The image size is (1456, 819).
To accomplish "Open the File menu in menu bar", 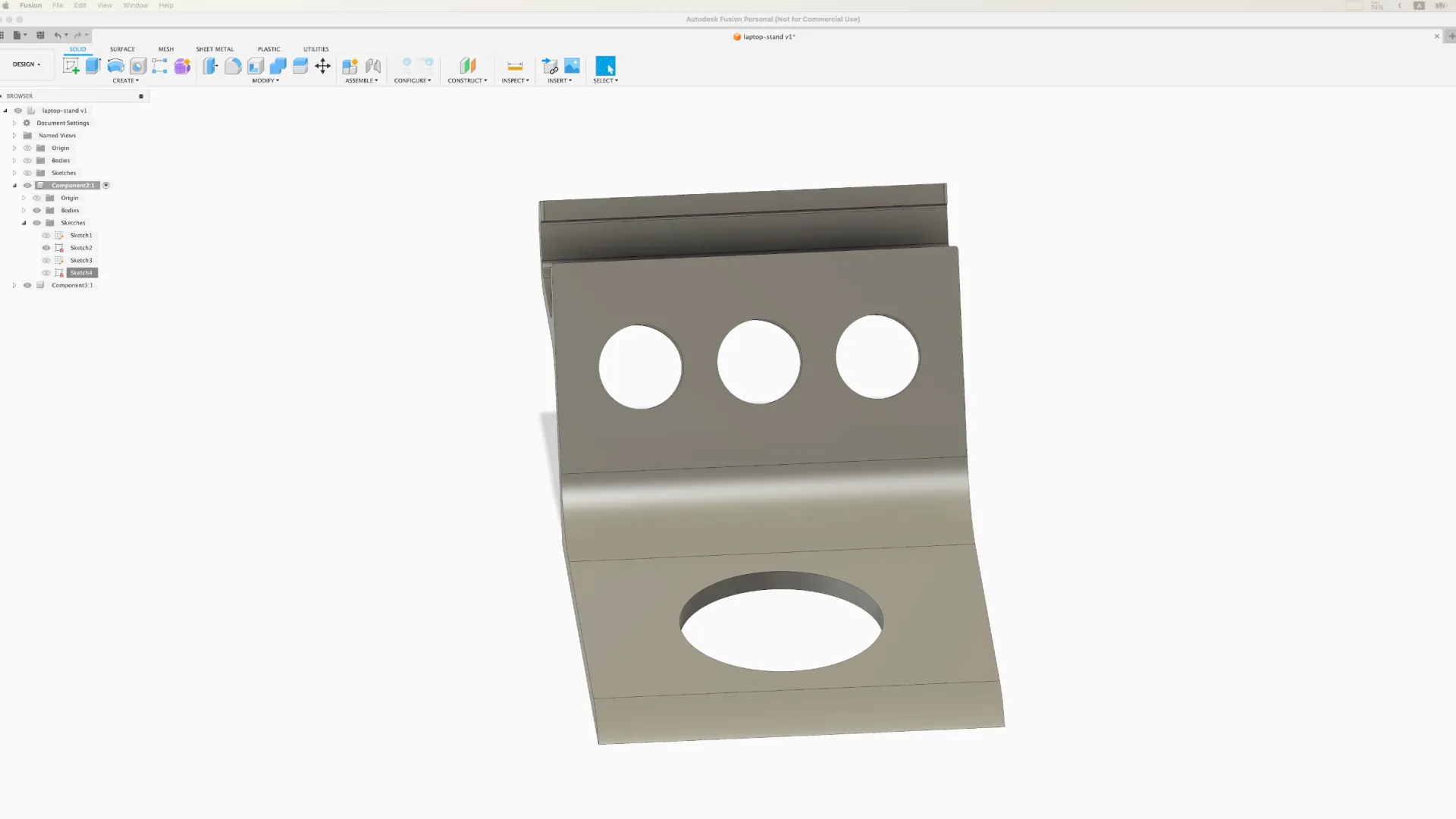I will 58,5.
